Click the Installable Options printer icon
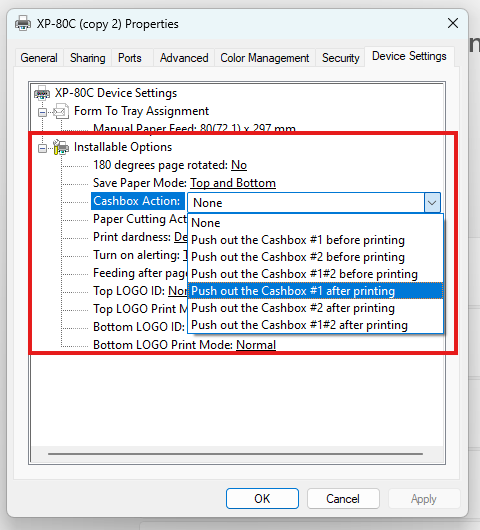The width and height of the screenshot is (480, 530). coord(61,147)
